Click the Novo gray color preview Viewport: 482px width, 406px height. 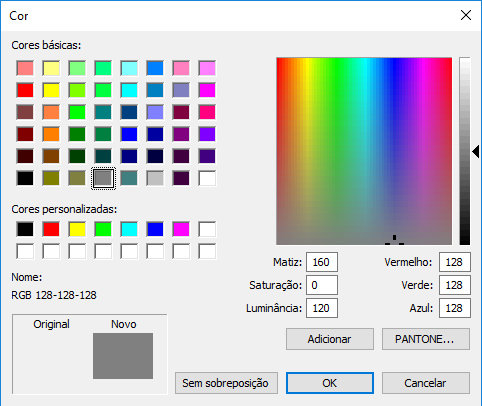pos(123,356)
